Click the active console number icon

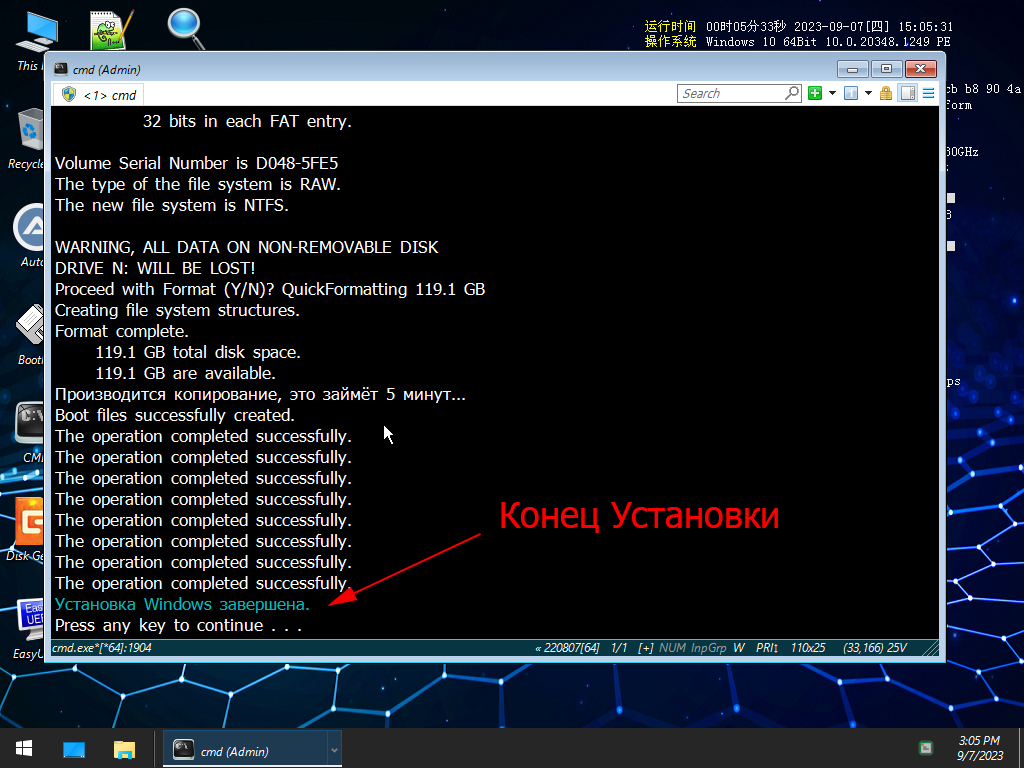point(850,93)
